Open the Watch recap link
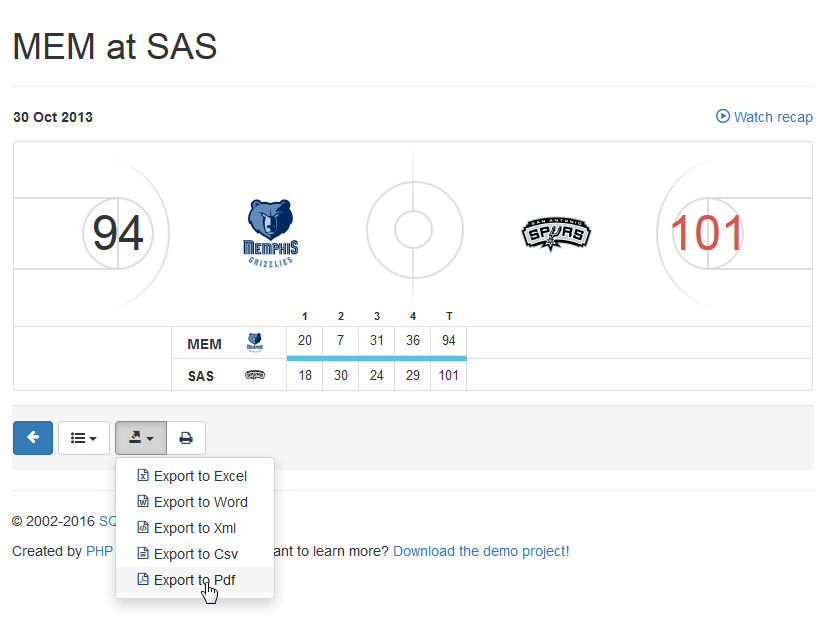Screen dimensions: 824x627 tap(773, 117)
